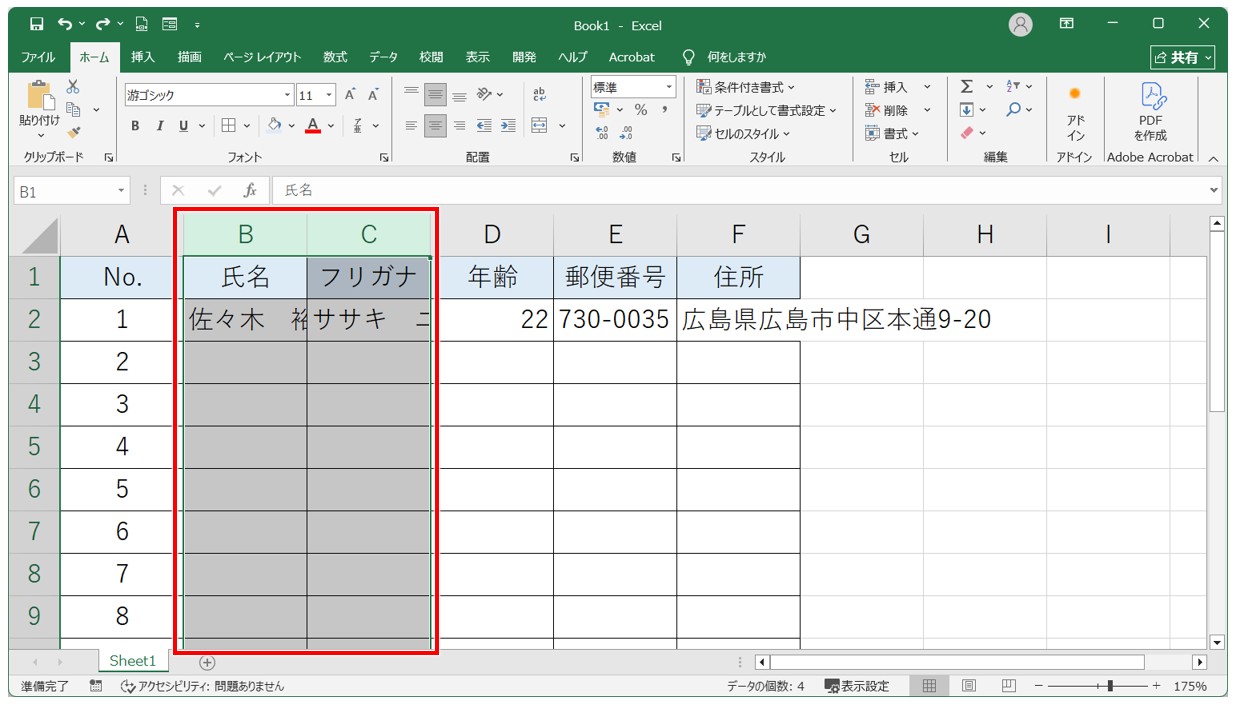The width and height of the screenshot is (1236, 704).
Task: Increase the cell indent
Action: pos(508,126)
